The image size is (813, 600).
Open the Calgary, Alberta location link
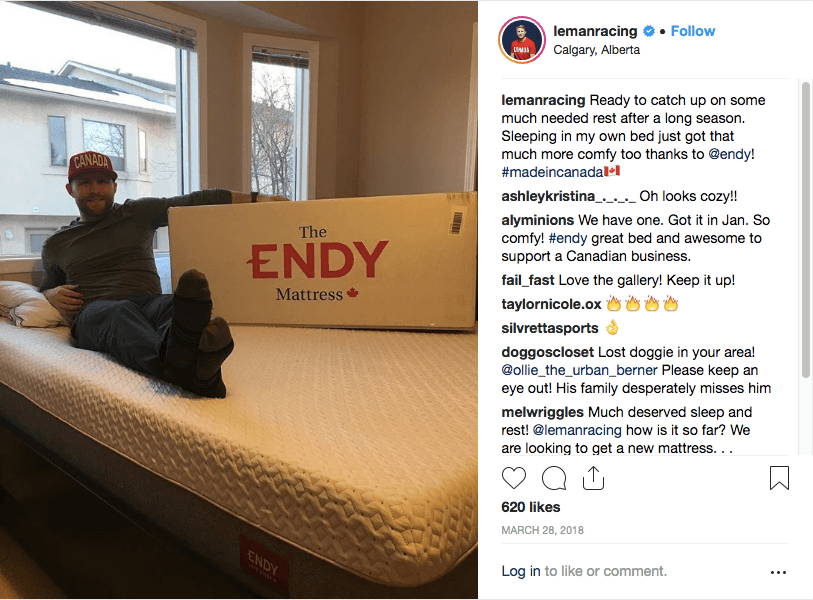596,50
